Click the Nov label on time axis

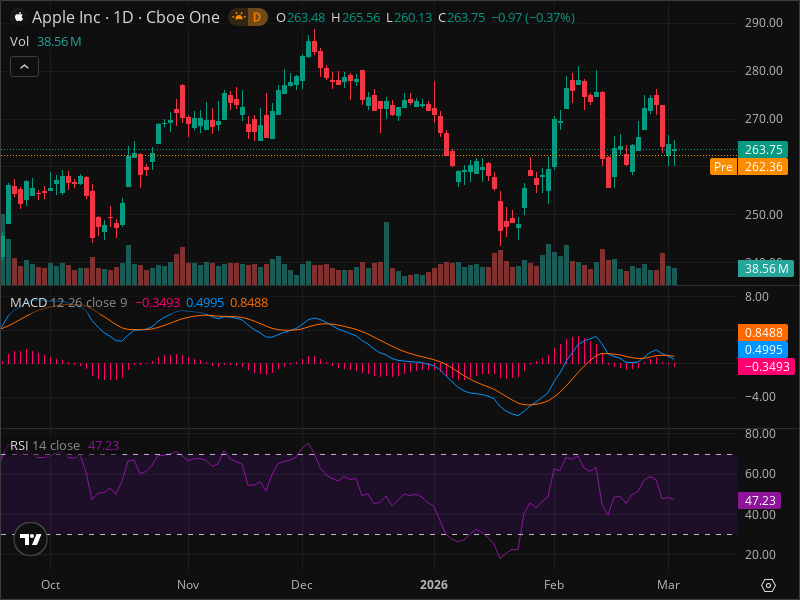[x=188, y=585]
